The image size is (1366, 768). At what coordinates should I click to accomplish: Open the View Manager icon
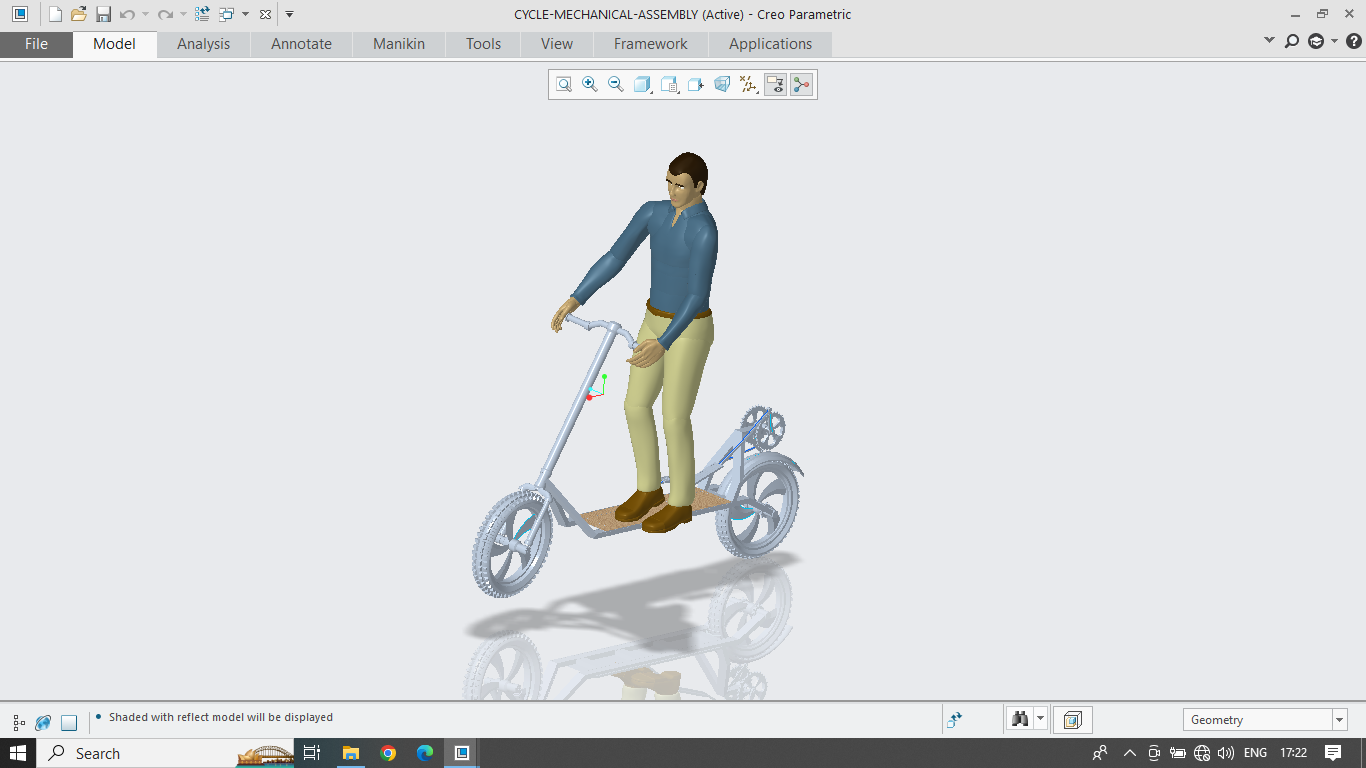pos(722,85)
